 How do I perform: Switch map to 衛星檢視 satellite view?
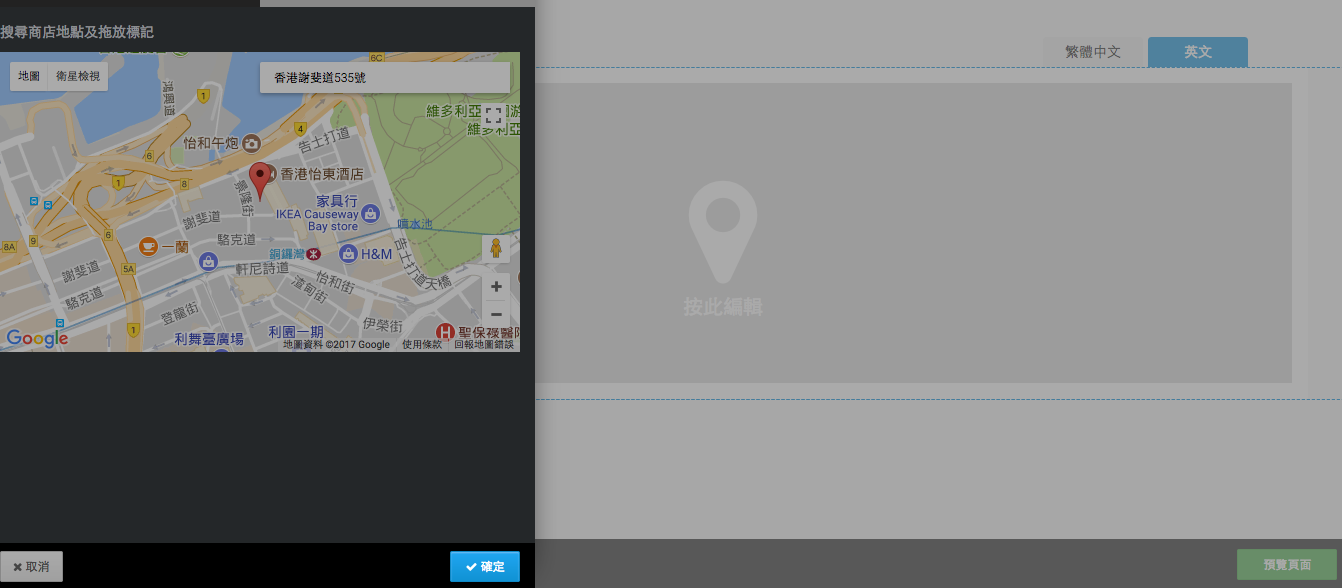78,76
